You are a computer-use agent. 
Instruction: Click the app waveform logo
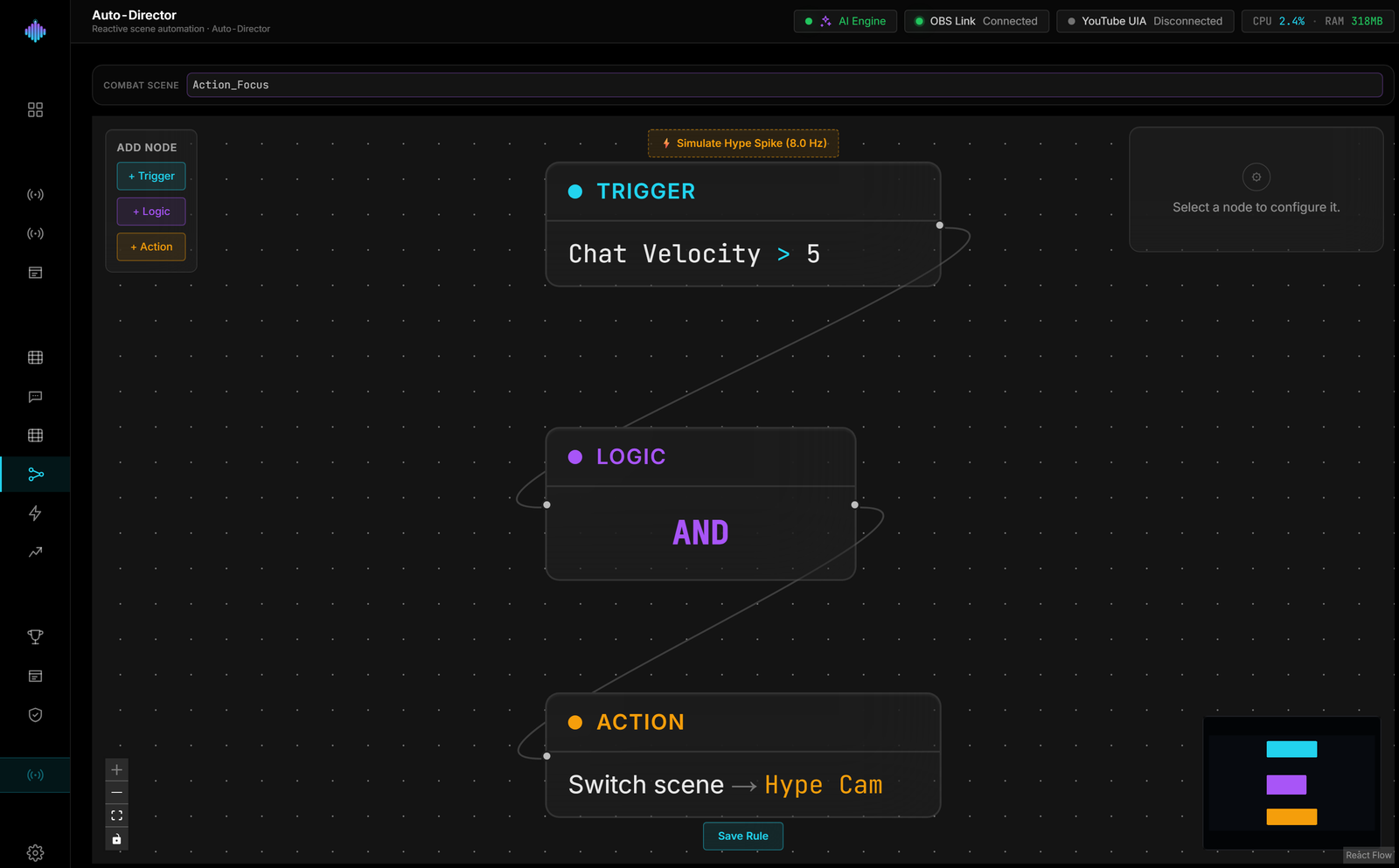pos(35,31)
